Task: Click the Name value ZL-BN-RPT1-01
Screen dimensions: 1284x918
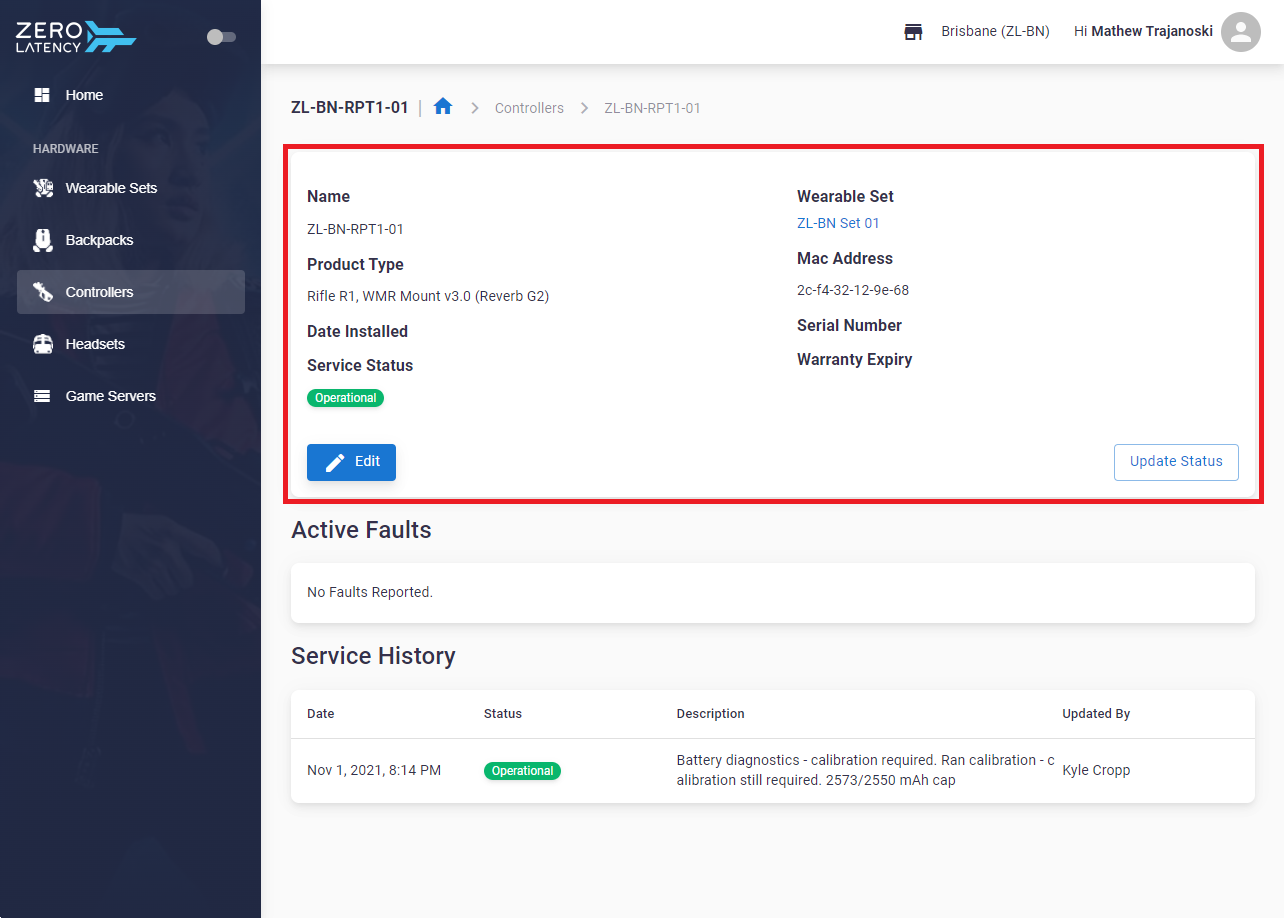Action: pyautogui.click(x=355, y=229)
